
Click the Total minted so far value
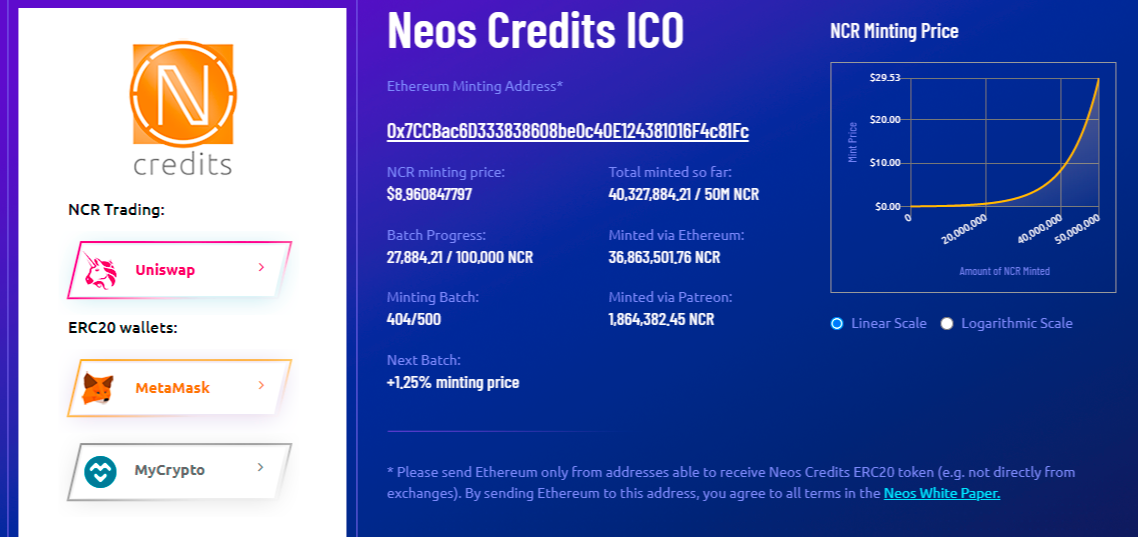[x=683, y=194]
